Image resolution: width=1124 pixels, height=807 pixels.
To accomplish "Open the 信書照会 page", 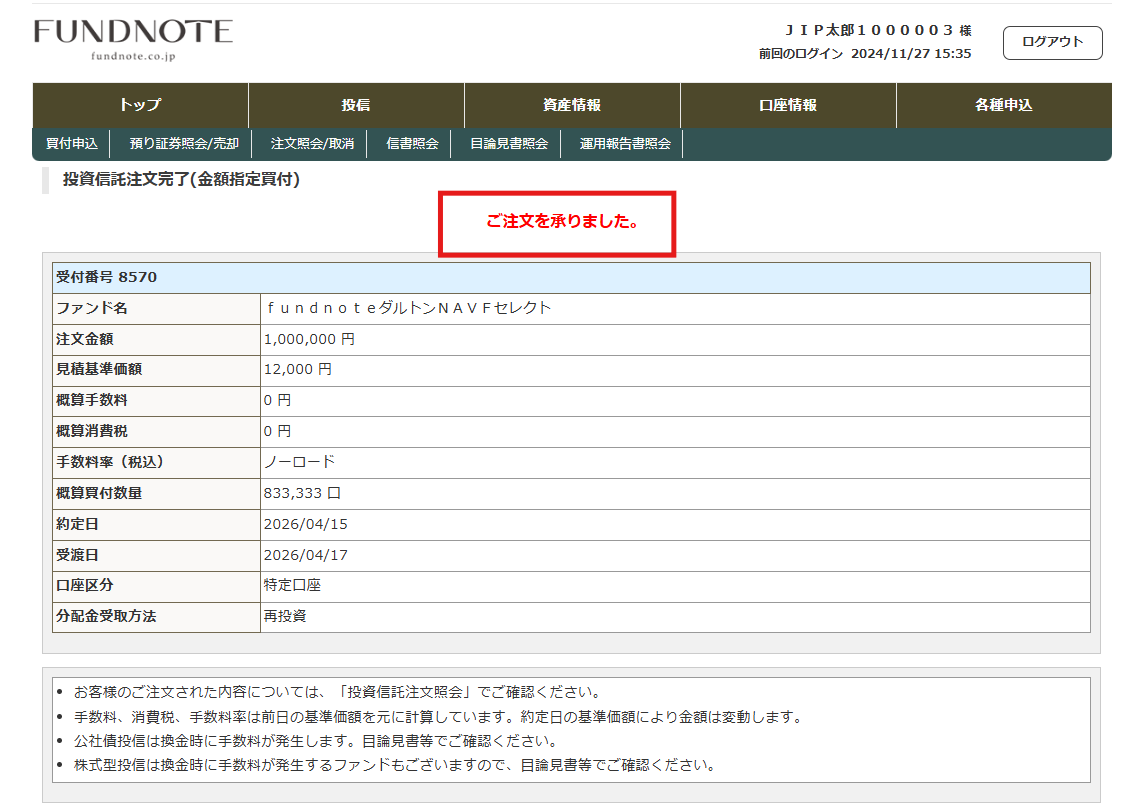I will click(412, 144).
